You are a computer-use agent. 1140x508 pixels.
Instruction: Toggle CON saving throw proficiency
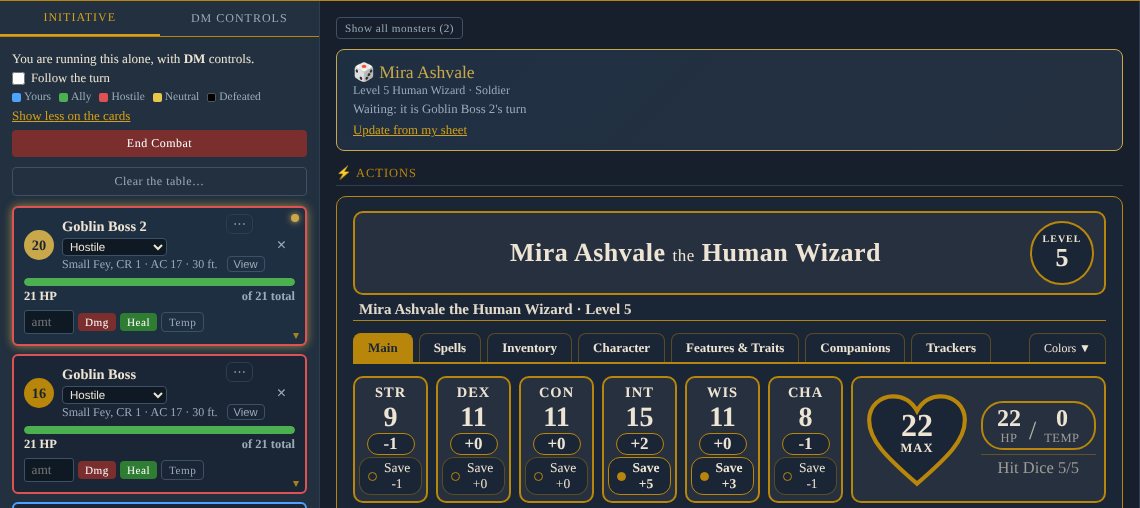(x=538, y=477)
